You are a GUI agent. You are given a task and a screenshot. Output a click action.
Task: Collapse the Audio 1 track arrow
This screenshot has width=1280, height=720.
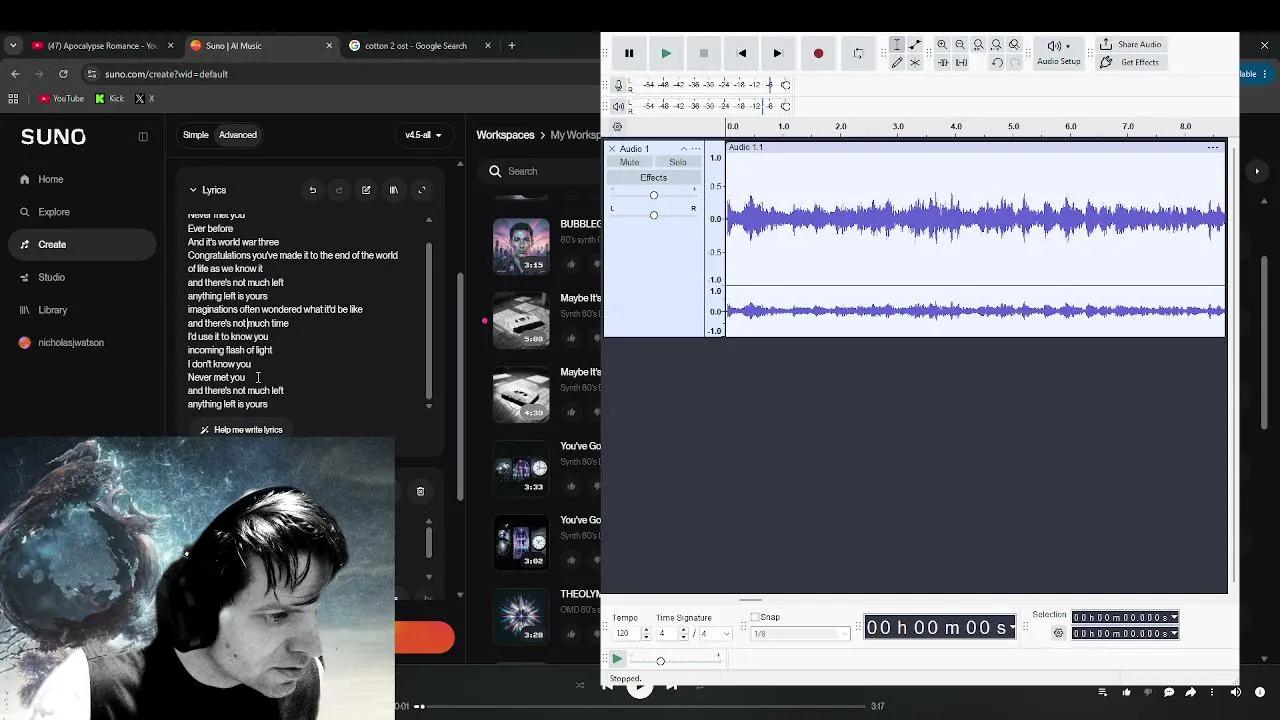point(684,149)
